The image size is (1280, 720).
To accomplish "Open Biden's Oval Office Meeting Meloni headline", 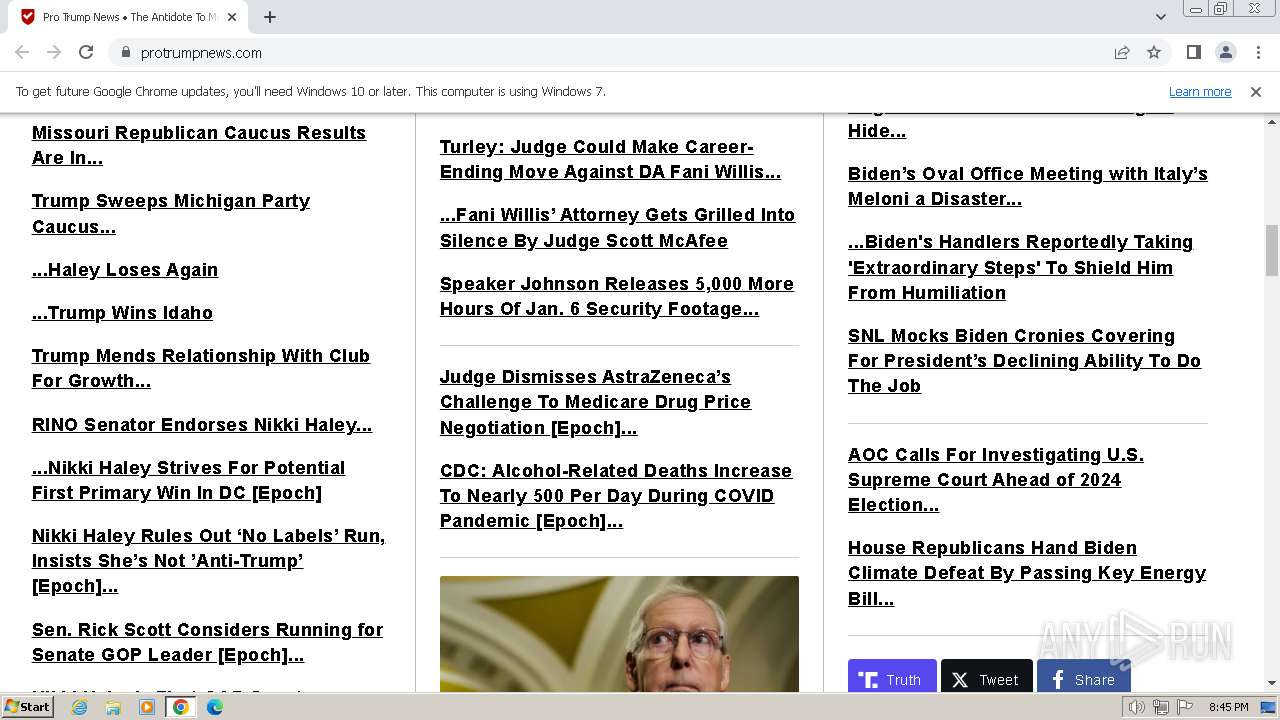I will (x=1028, y=186).
